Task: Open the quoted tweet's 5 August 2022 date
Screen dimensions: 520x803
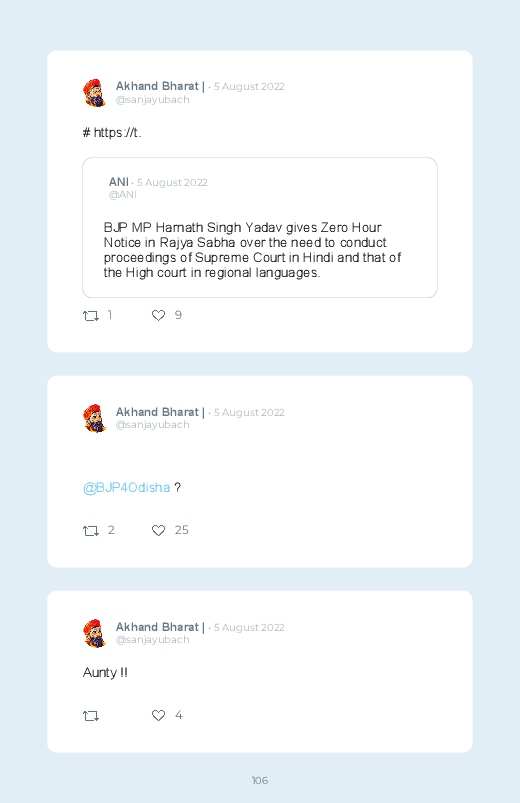Action: (172, 182)
